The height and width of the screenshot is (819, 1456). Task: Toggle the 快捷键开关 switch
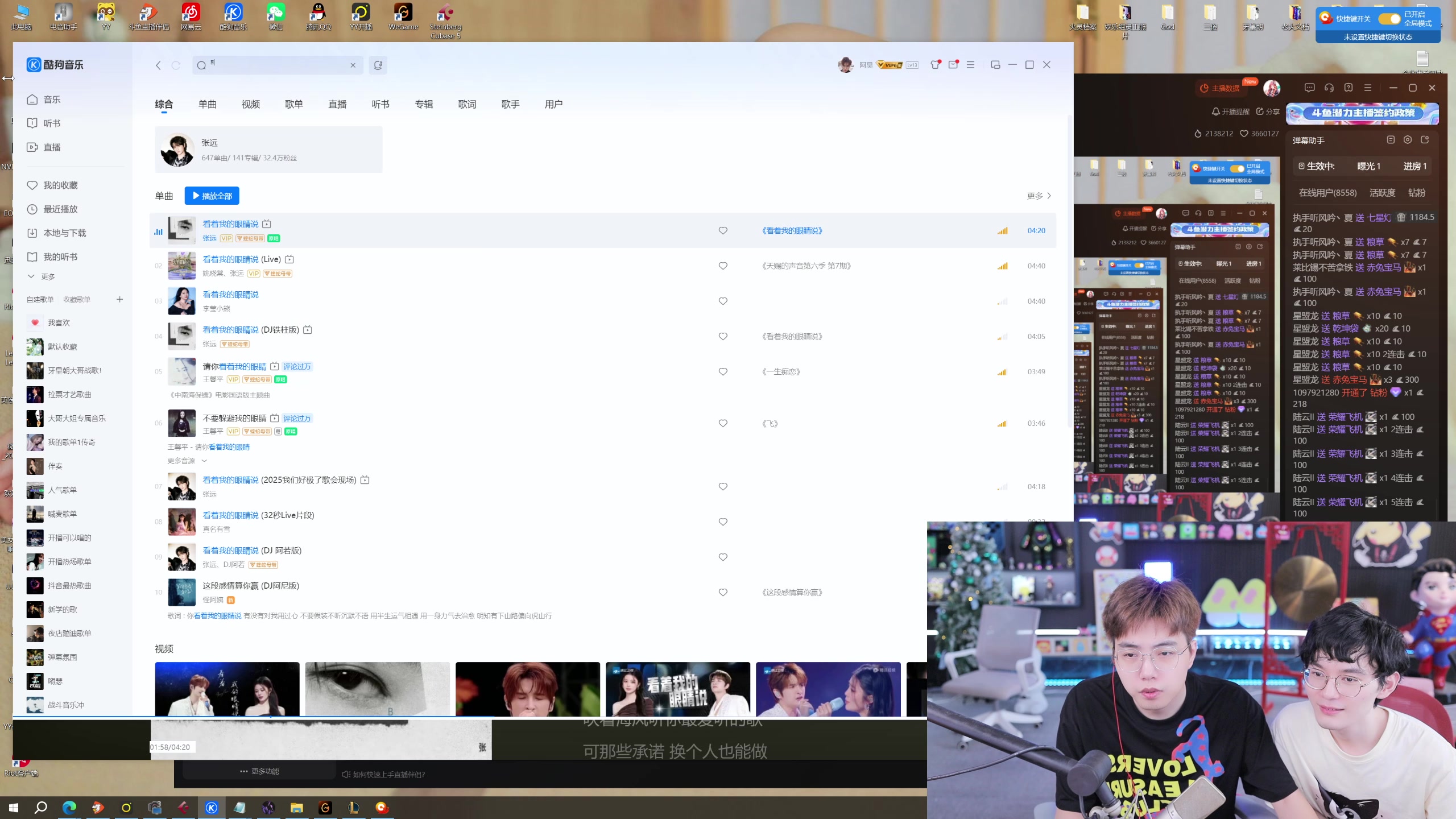coord(1389,19)
